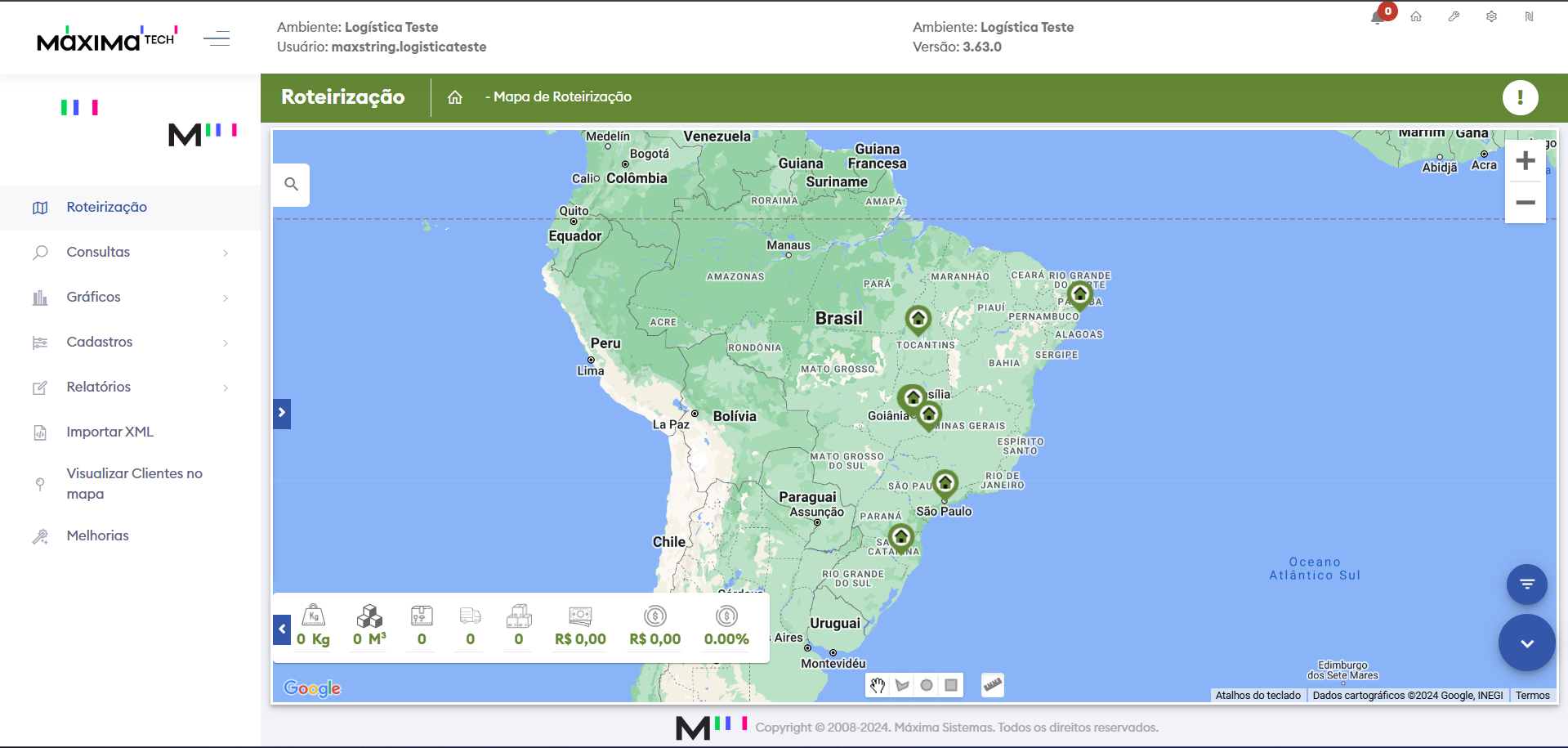This screenshot has width=1568, height=748.
Task: Click the Kg weight icon in totals bar
Action: pos(314,616)
